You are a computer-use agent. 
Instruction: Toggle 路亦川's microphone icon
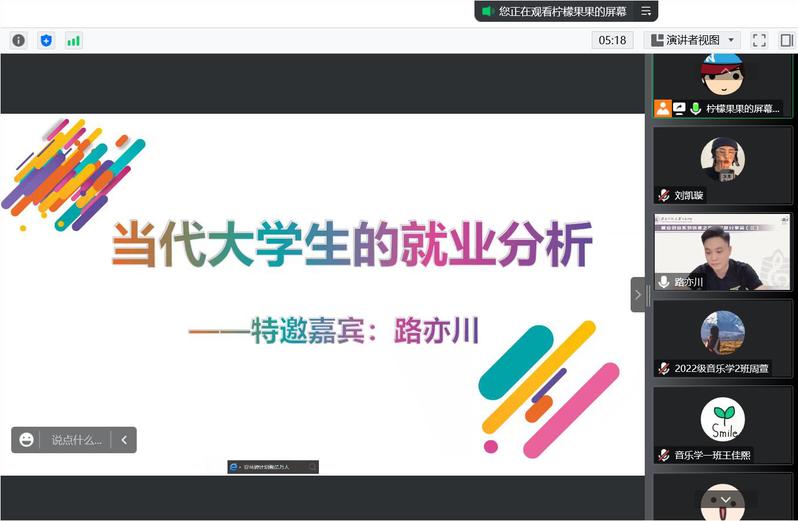tap(663, 282)
